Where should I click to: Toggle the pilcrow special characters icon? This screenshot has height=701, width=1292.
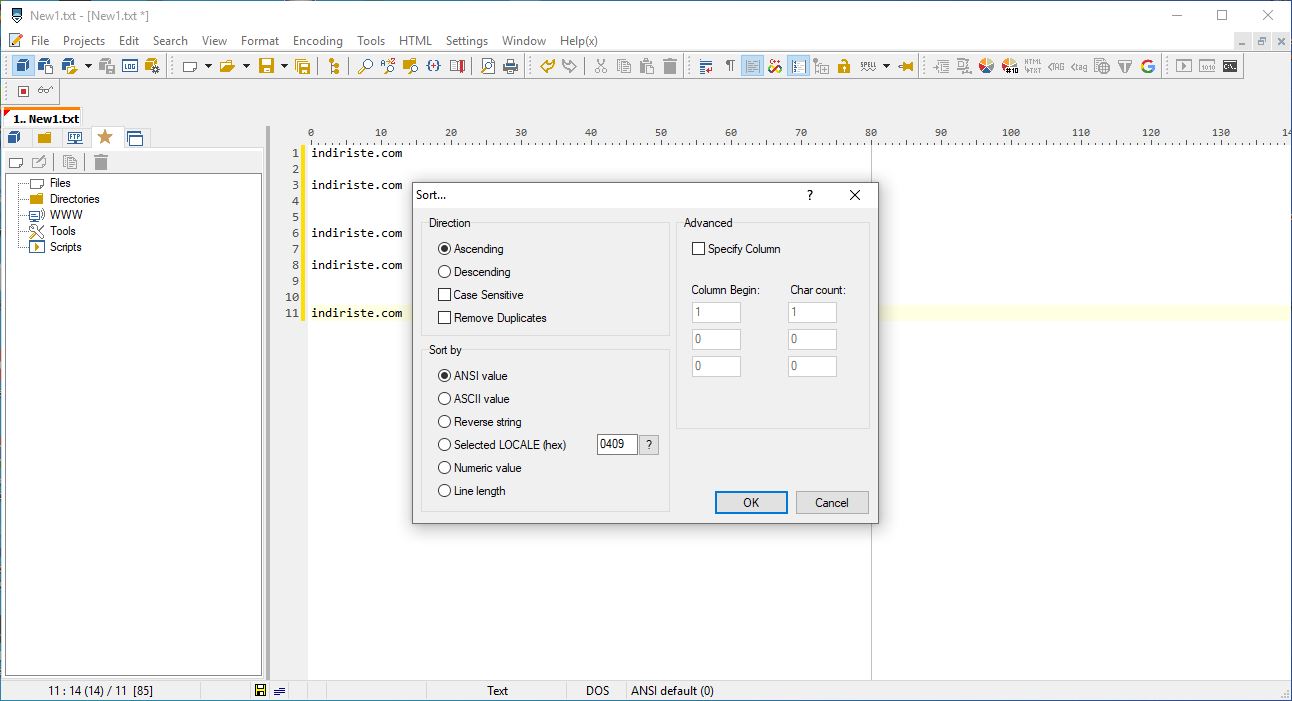tap(730, 66)
